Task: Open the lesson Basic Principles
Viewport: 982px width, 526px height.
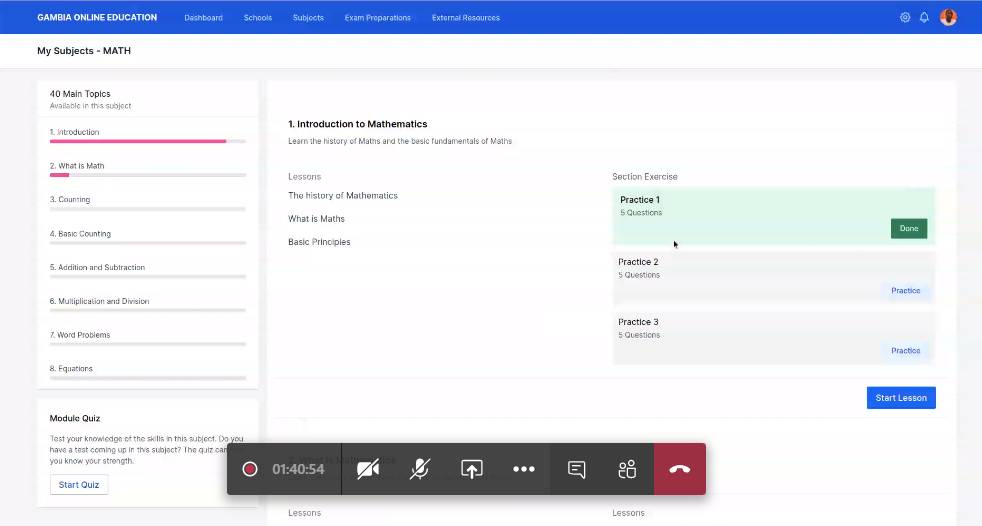Action: [x=319, y=242]
